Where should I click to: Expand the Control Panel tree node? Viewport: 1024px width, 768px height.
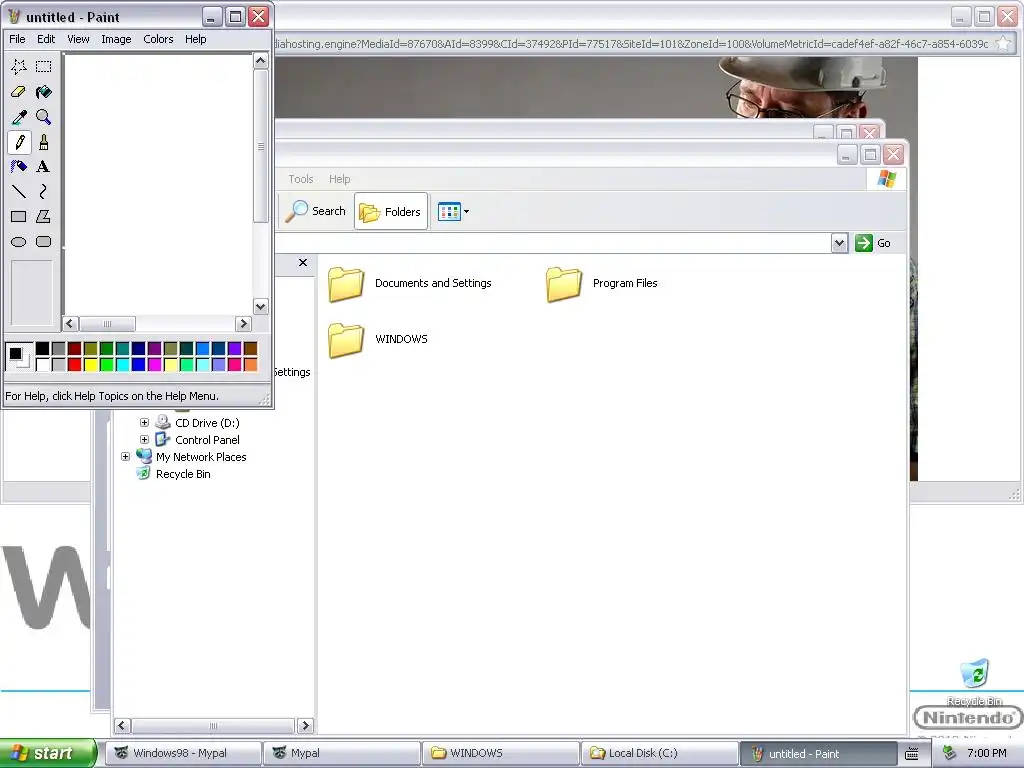pyautogui.click(x=144, y=440)
